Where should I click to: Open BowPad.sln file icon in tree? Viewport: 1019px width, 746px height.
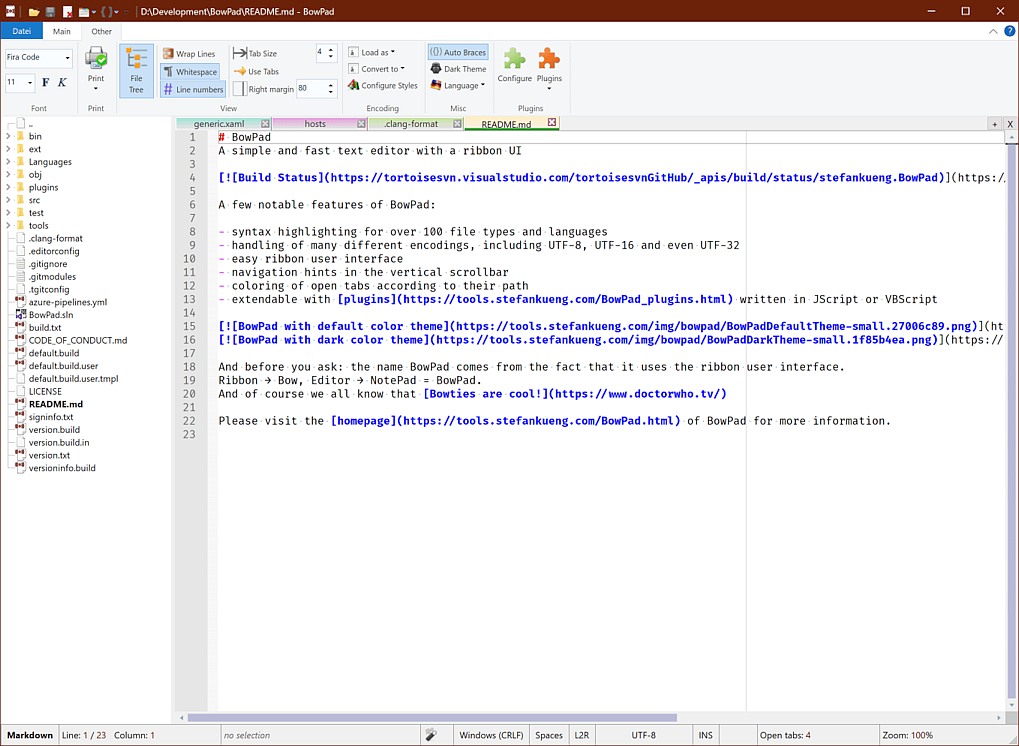tap(21, 315)
